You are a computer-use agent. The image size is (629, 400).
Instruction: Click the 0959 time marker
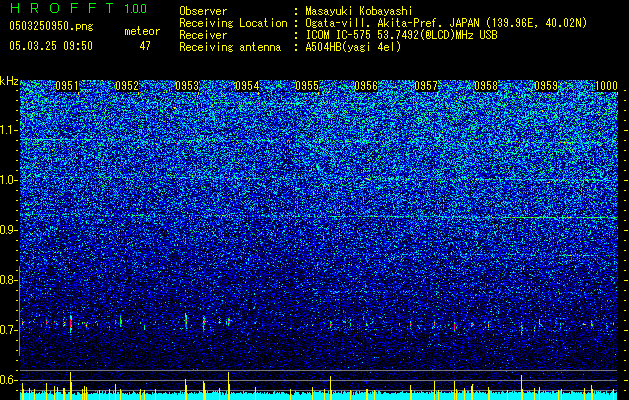click(546, 86)
